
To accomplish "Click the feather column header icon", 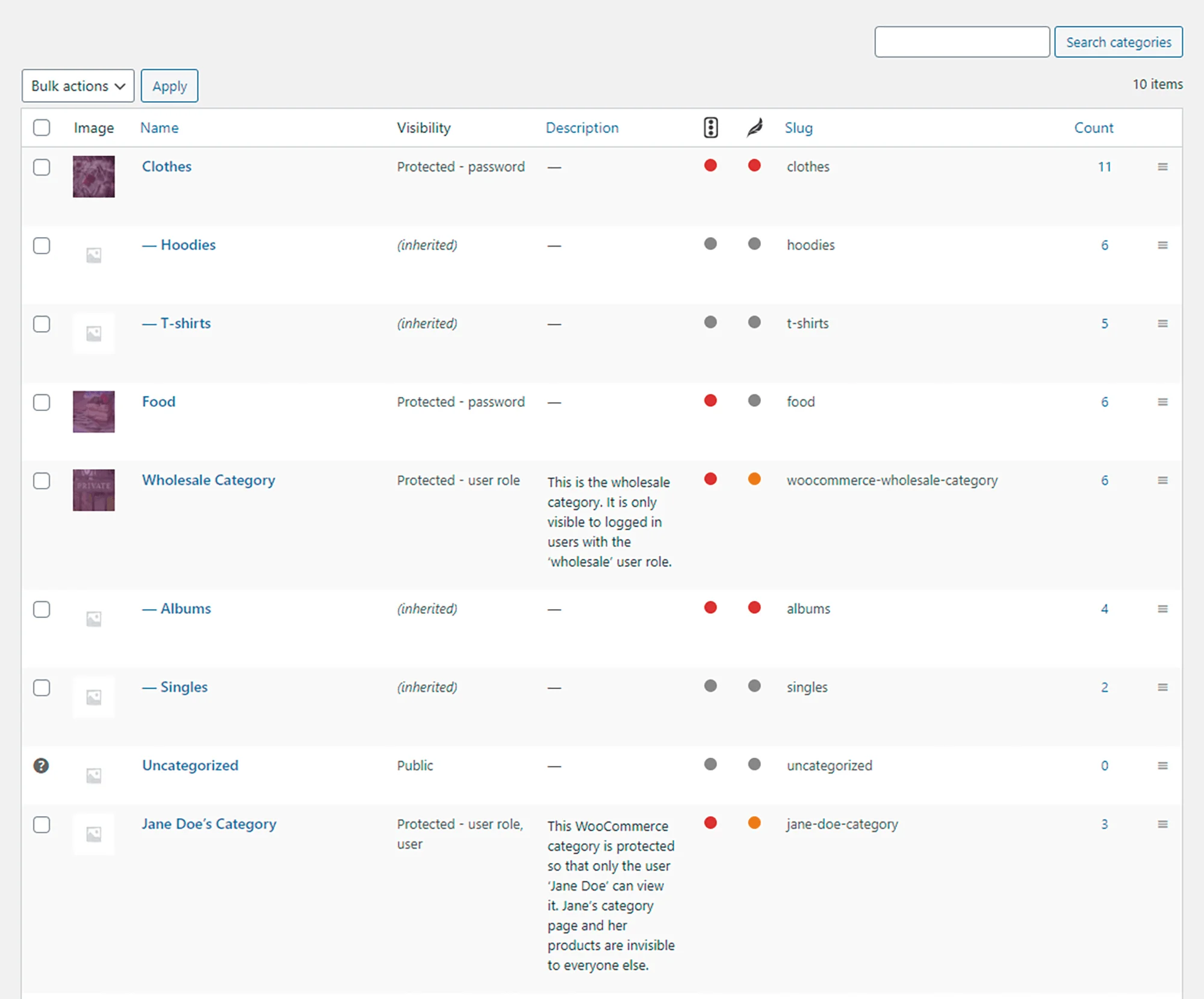I will pyautogui.click(x=754, y=128).
